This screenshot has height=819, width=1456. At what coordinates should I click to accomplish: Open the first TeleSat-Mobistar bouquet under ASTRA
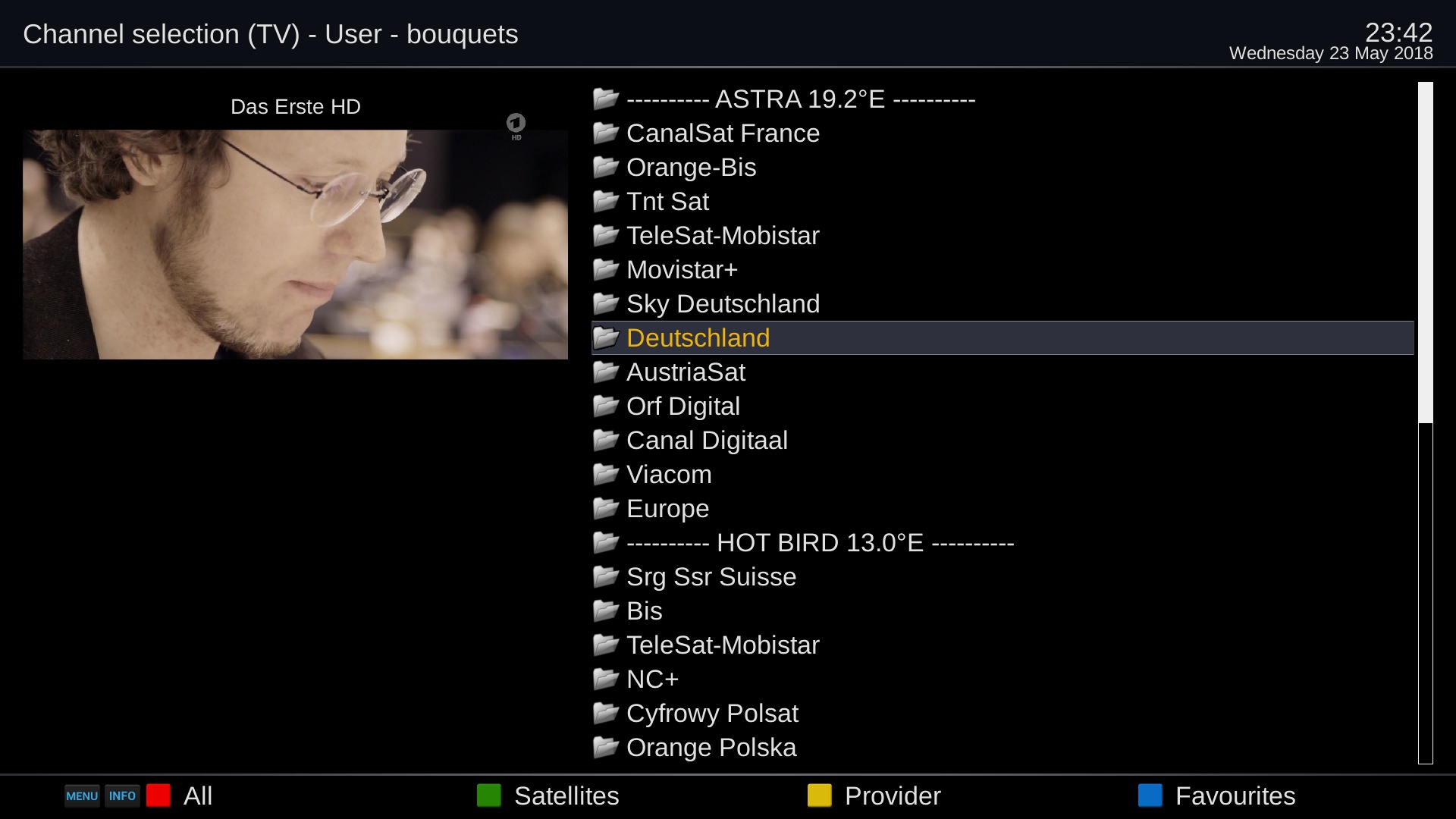(x=1003, y=235)
